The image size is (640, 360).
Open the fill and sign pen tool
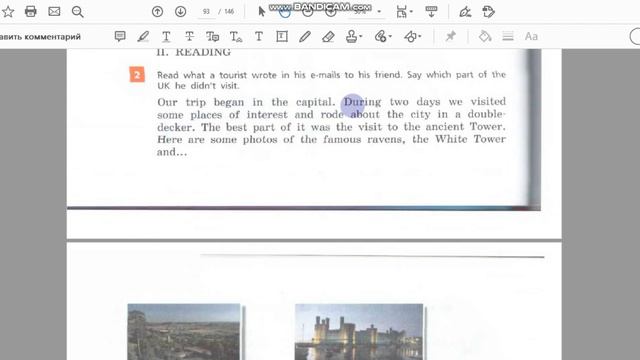(465, 11)
